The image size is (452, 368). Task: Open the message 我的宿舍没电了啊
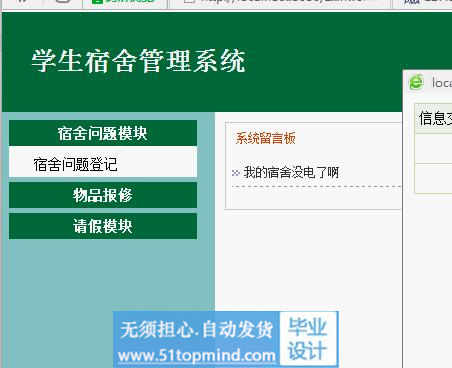(291, 173)
